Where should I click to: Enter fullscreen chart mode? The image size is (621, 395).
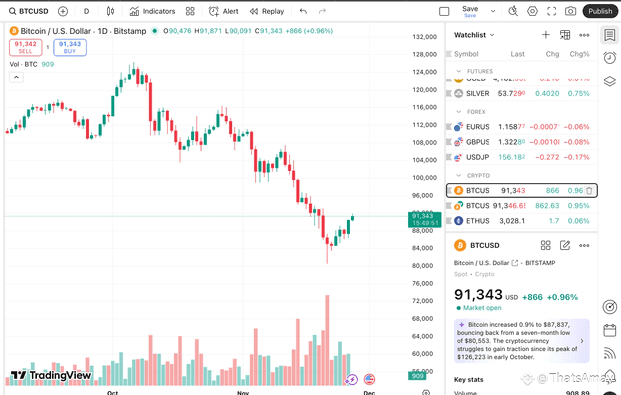[551, 11]
